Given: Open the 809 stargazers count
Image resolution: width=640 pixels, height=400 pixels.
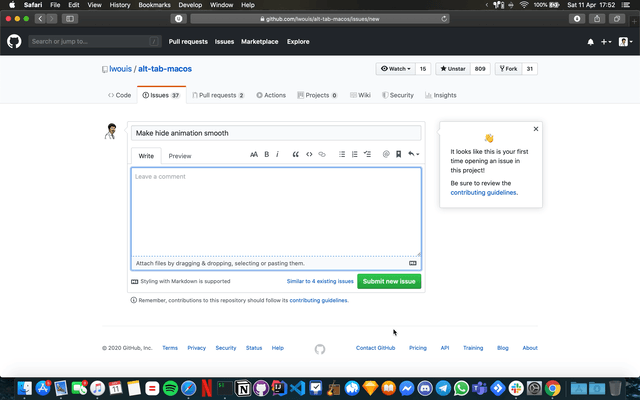Looking at the screenshot, I should [x=480, y=69].
